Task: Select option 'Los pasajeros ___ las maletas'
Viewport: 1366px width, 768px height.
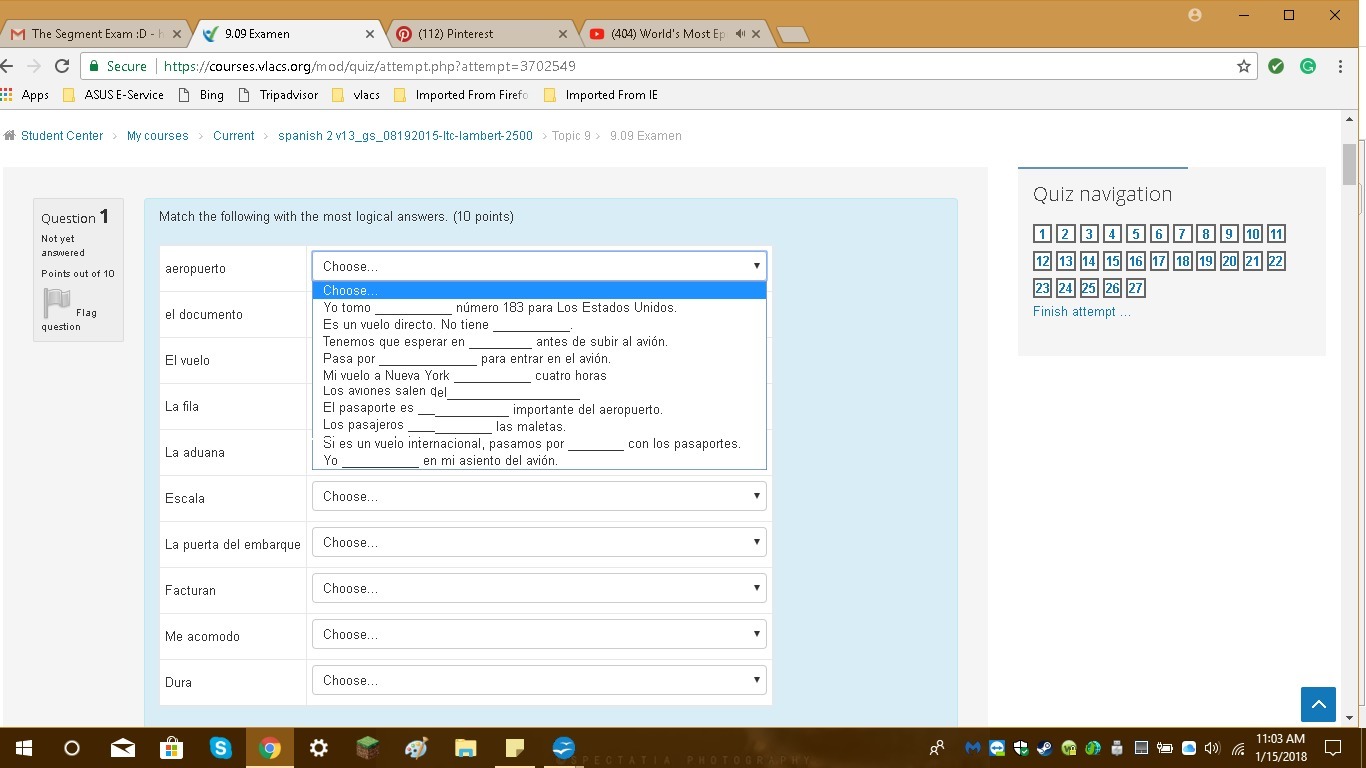Action: (539, 426)
